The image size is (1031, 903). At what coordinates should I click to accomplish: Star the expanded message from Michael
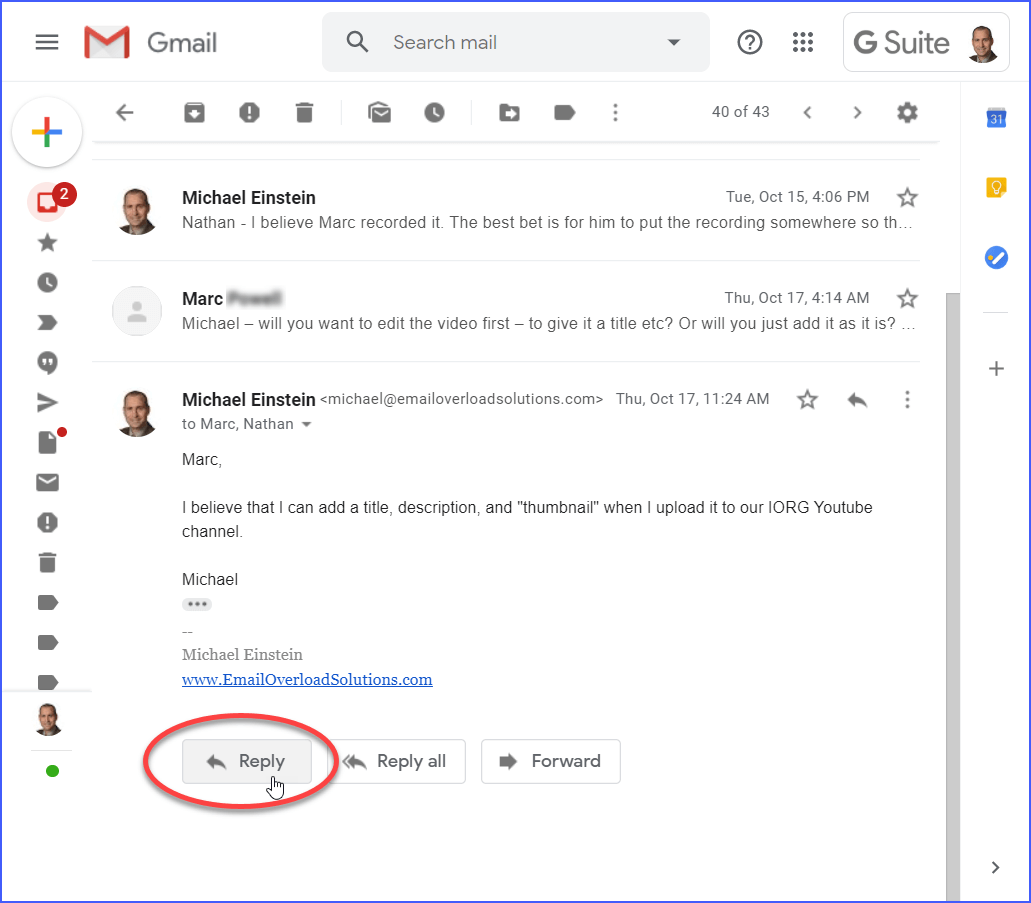807,399
